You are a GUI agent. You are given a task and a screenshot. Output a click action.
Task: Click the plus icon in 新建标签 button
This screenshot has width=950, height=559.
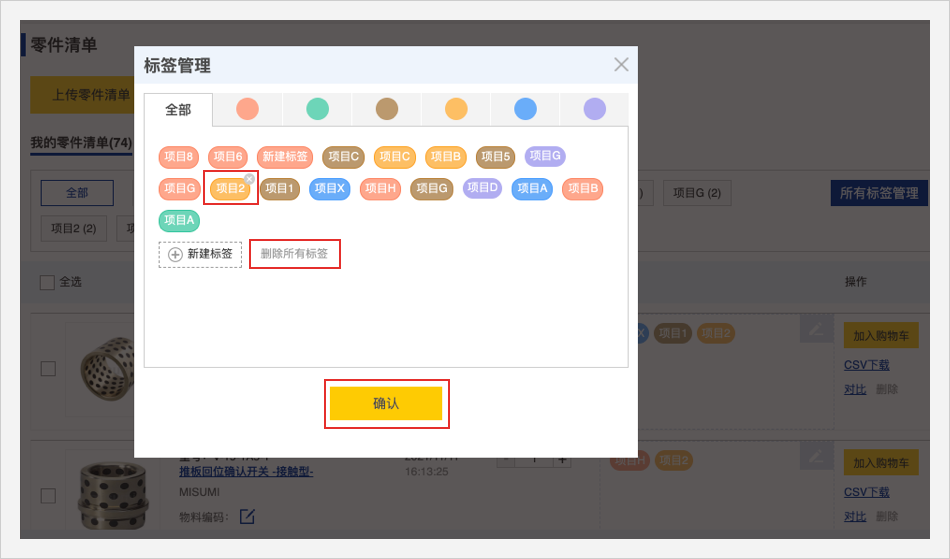[175, 254]
